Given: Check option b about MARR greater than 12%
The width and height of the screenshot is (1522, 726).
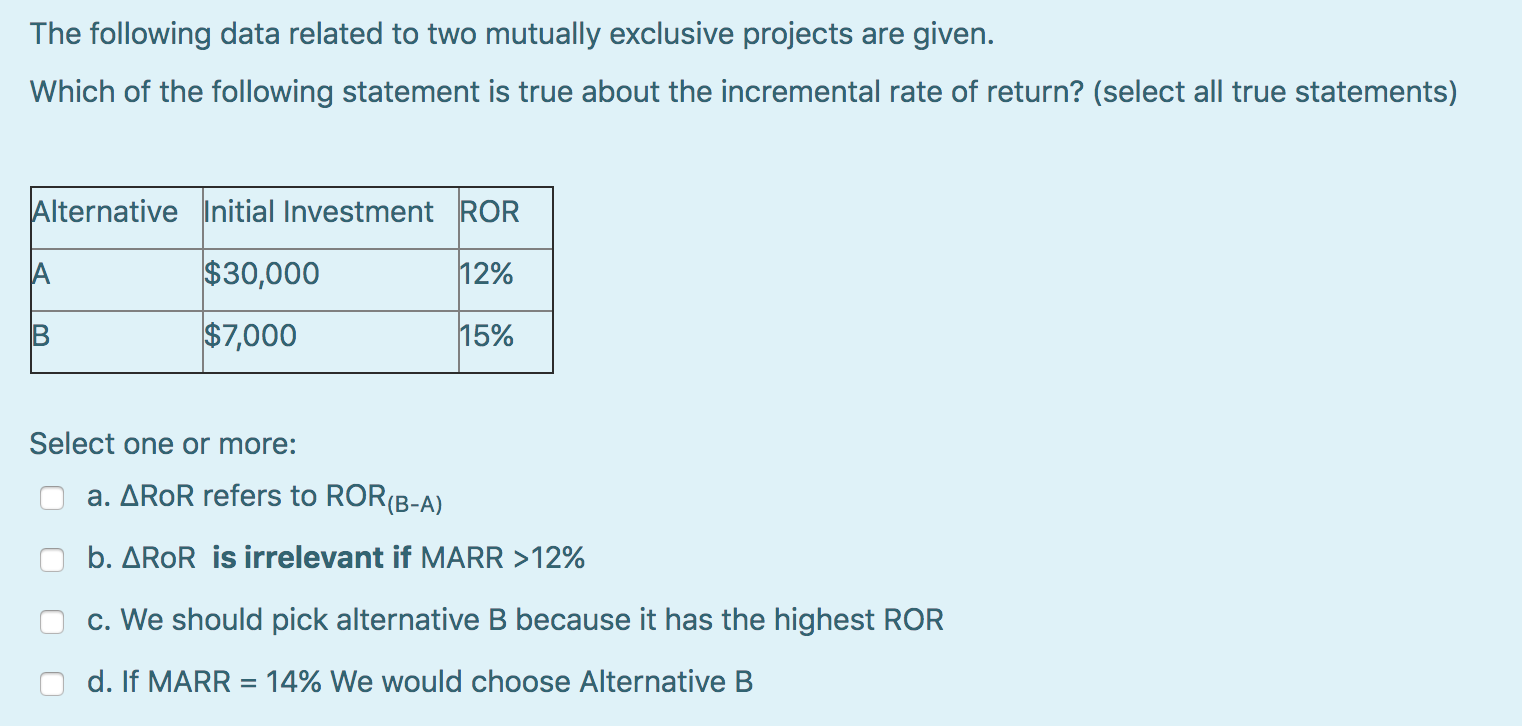Looking at the screenshot, I should pos(51,559).
